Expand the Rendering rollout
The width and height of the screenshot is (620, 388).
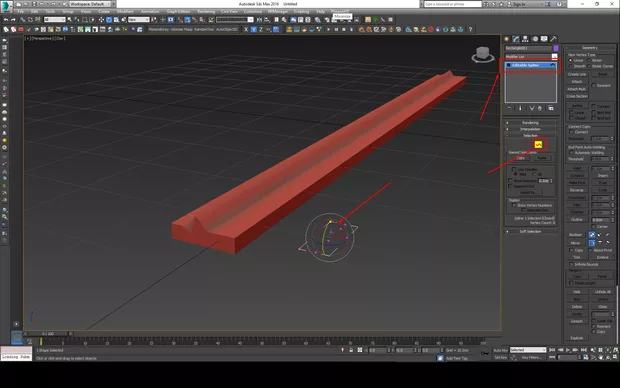tap(530, 123)
